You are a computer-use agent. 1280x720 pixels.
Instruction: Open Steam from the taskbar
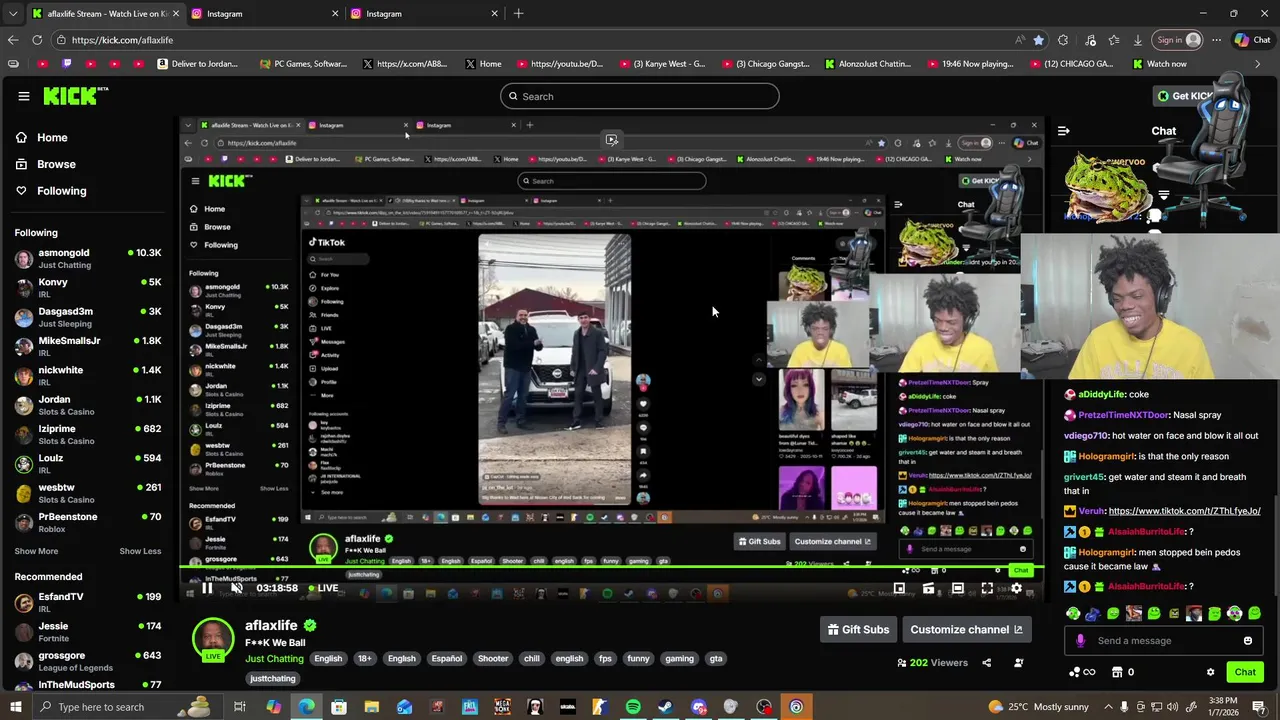[x=665, y=707]
